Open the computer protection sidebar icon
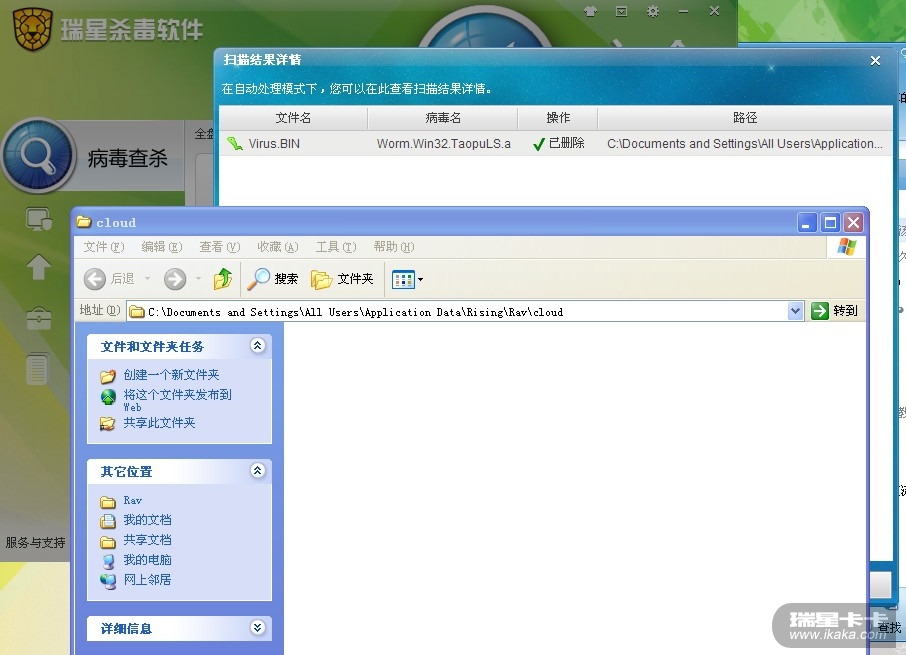 39,219
